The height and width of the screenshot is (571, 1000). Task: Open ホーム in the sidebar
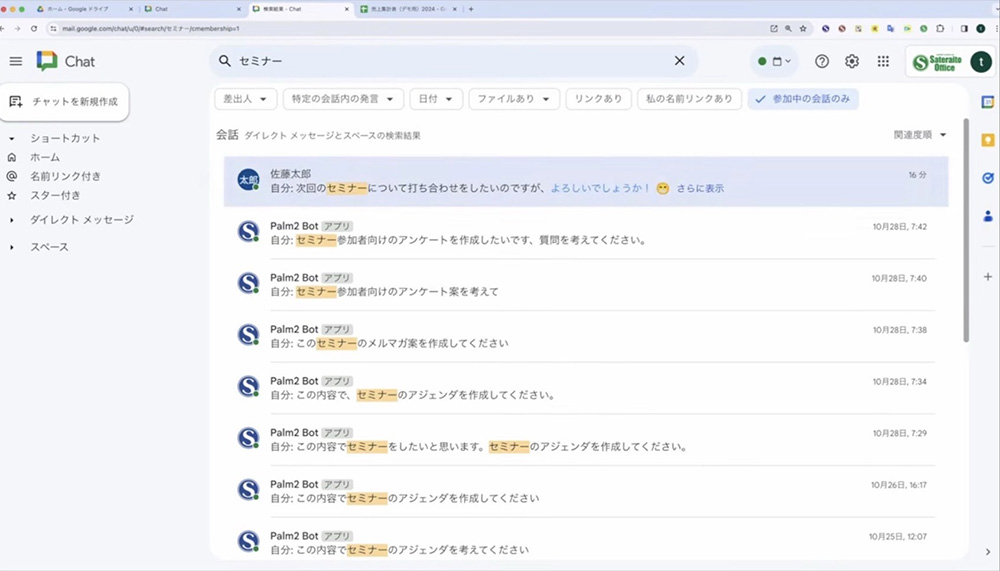click(45, 157)
